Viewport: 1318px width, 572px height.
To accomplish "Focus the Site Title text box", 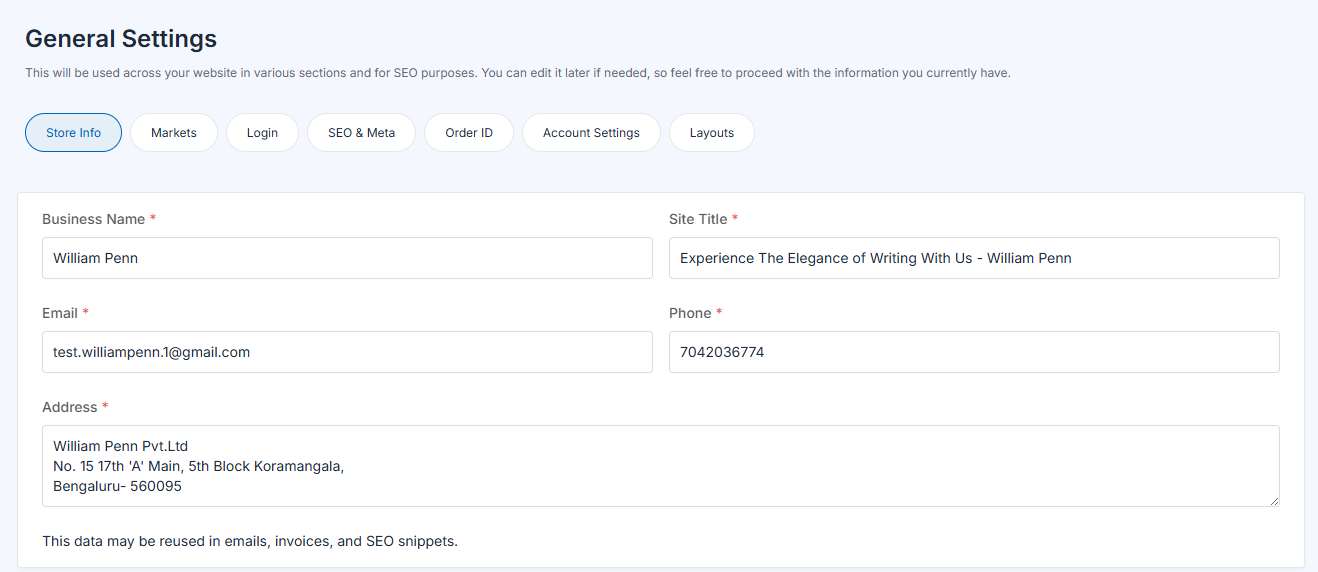I will [x=973, y=258].
